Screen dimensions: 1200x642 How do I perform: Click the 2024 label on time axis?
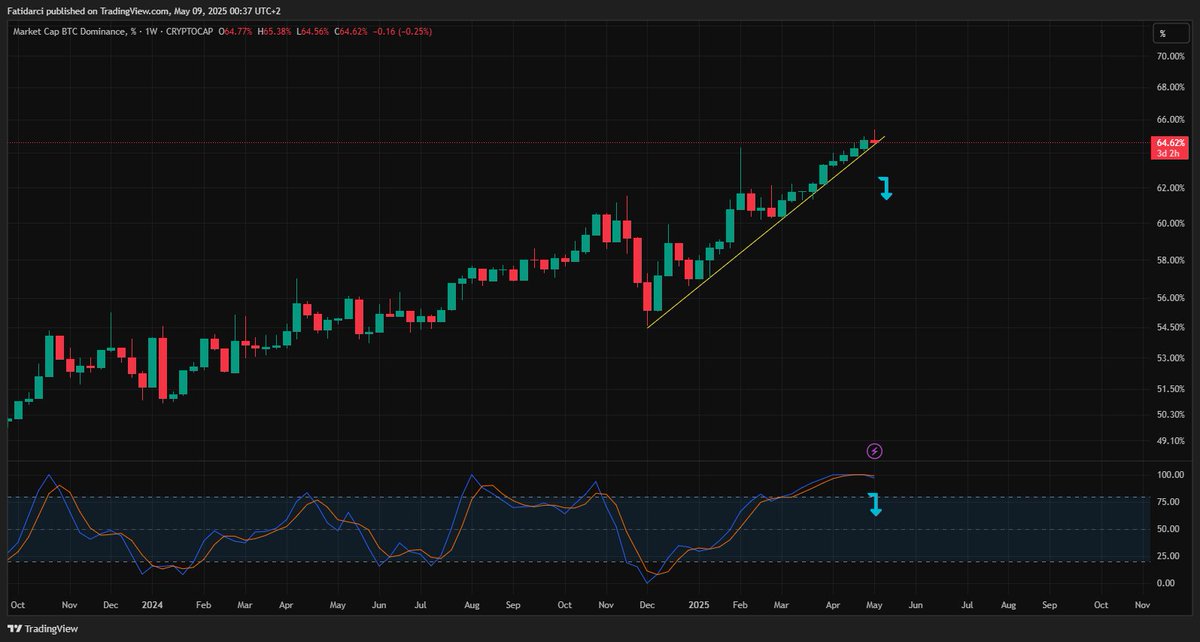(x=152, y=606)
